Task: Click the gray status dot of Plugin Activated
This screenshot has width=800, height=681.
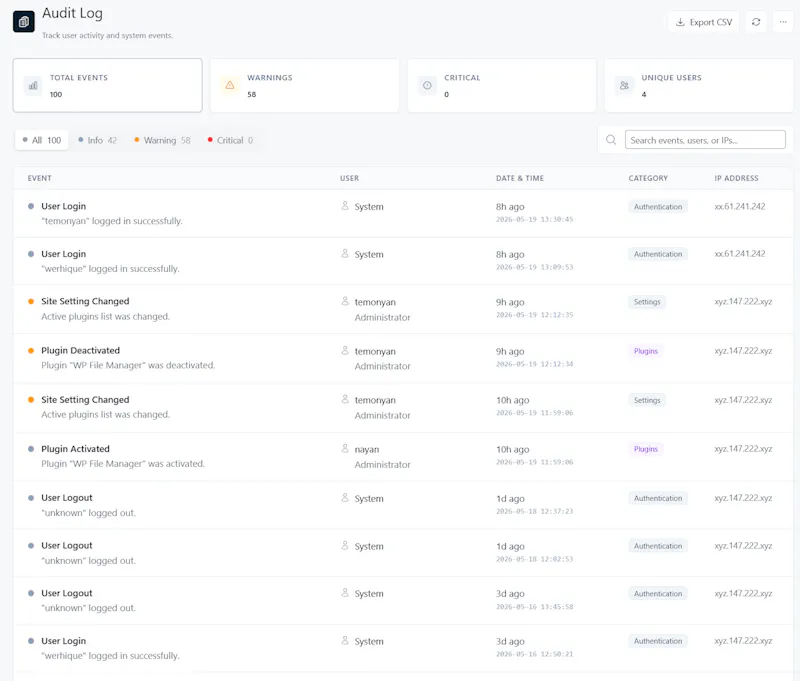Action: pos(31,449)
